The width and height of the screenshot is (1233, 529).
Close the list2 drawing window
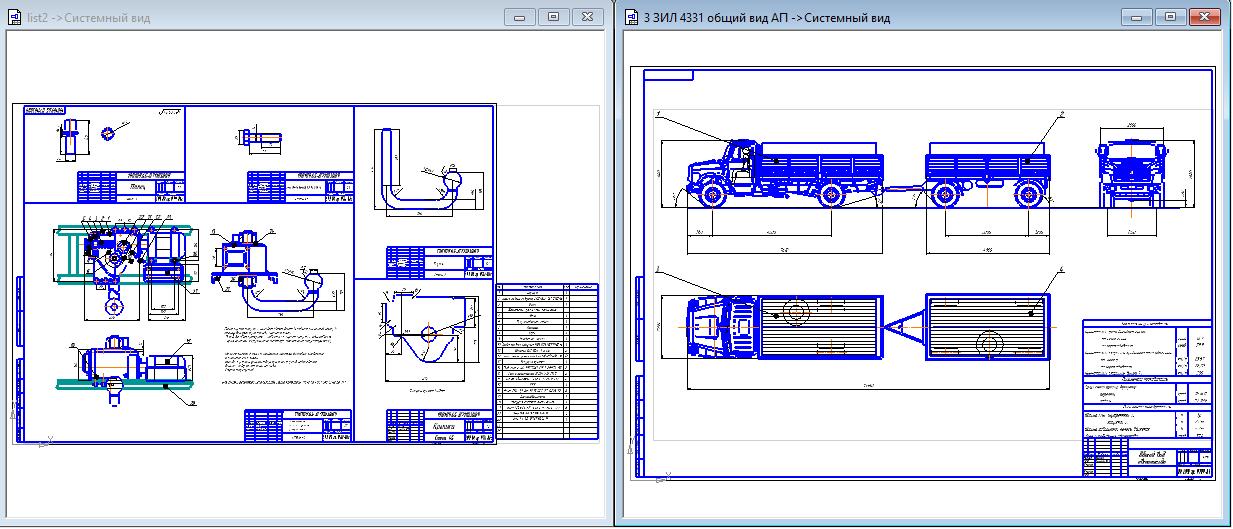click(x=585, y=17)
